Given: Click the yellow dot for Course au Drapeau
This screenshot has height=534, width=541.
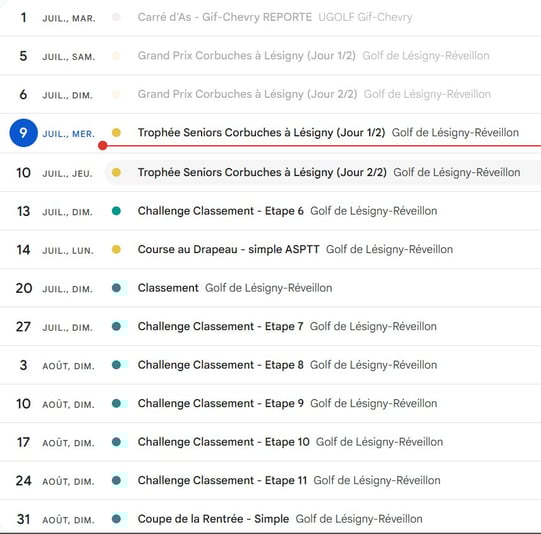Looking at the screenshot, I should coord(116,249).
